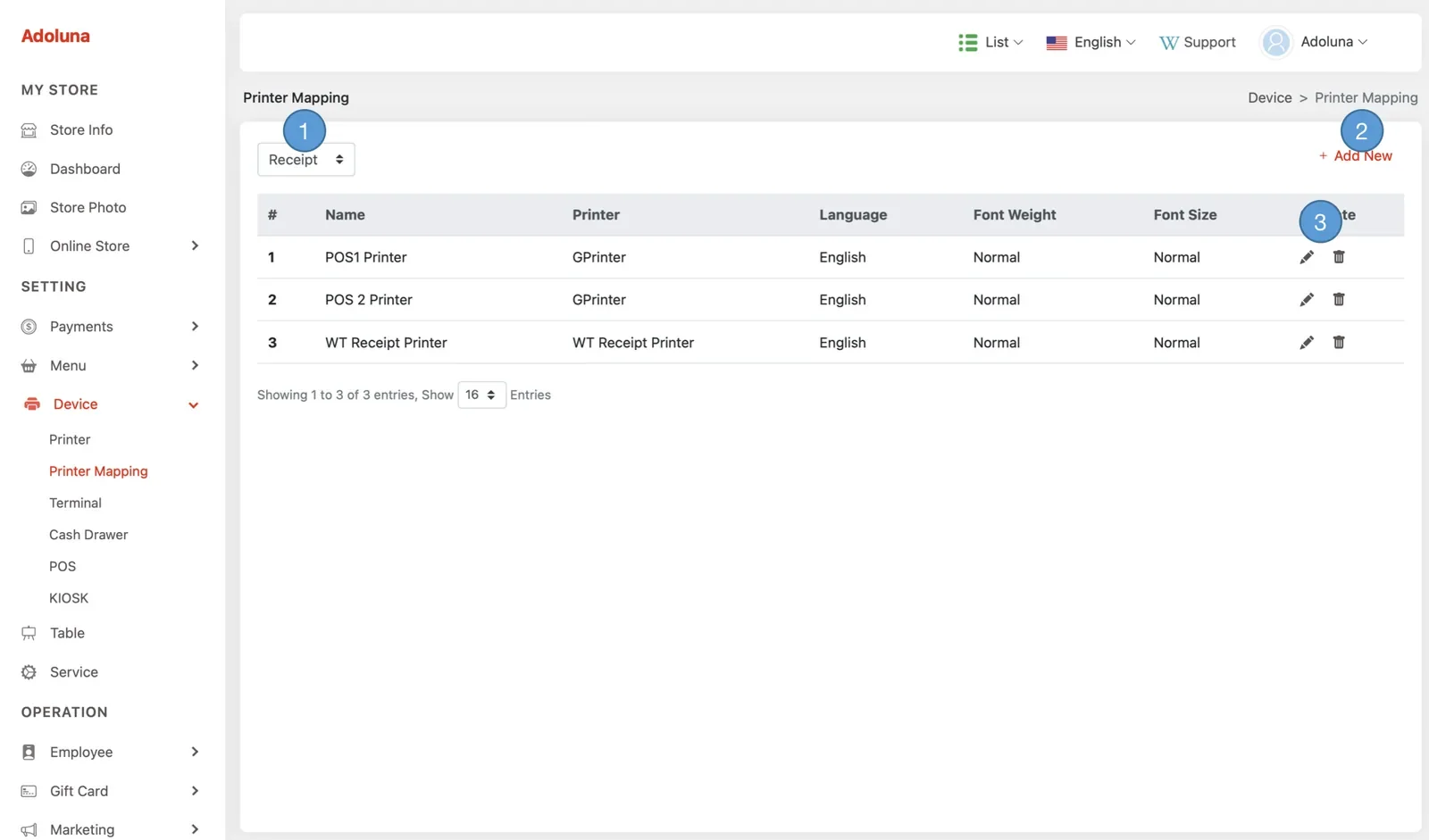Image resolution: width=1429 pixels, height=840 pixels.
Task: Click the Font Weight column header
Action: pyautogui.click(x=1015, y=215)
